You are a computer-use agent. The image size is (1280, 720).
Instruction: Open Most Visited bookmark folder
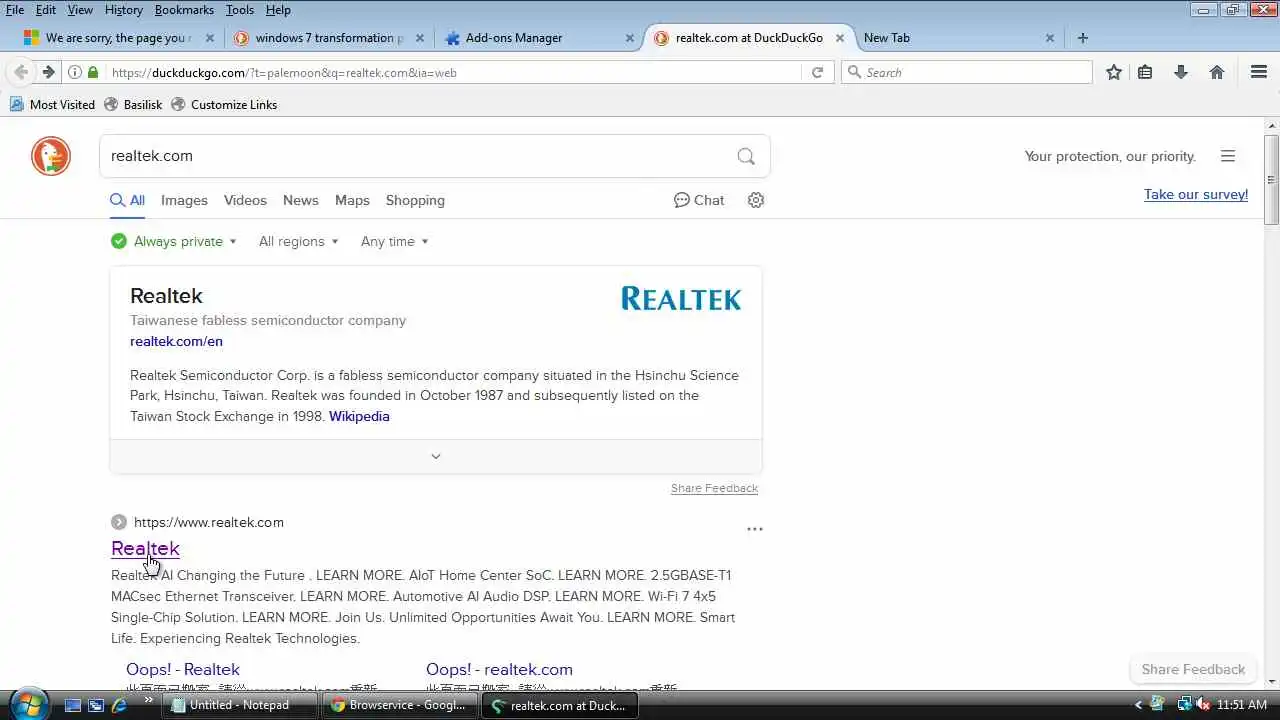tap(52, 104)
